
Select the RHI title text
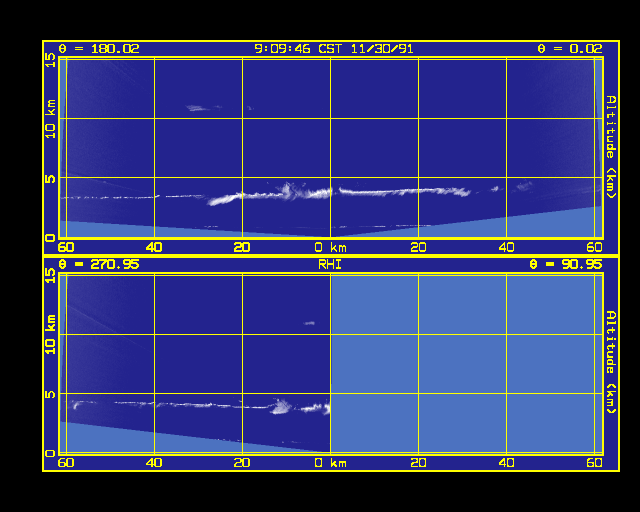tap(330, 265)
